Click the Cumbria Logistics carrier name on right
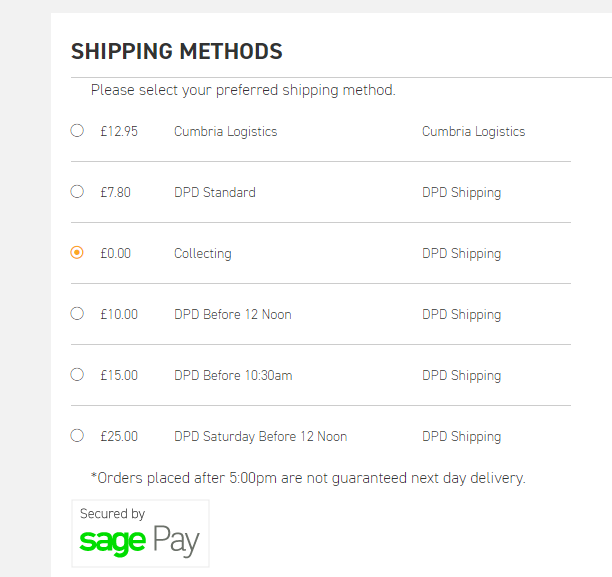Screen dimensions: 612x577 click(x=473, y=132)
